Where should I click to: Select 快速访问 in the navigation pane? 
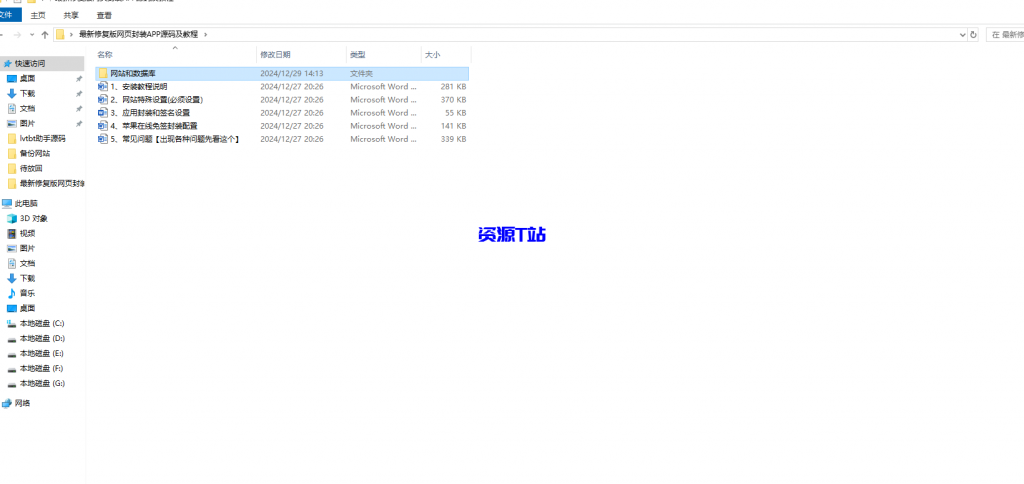click(30, 62)
